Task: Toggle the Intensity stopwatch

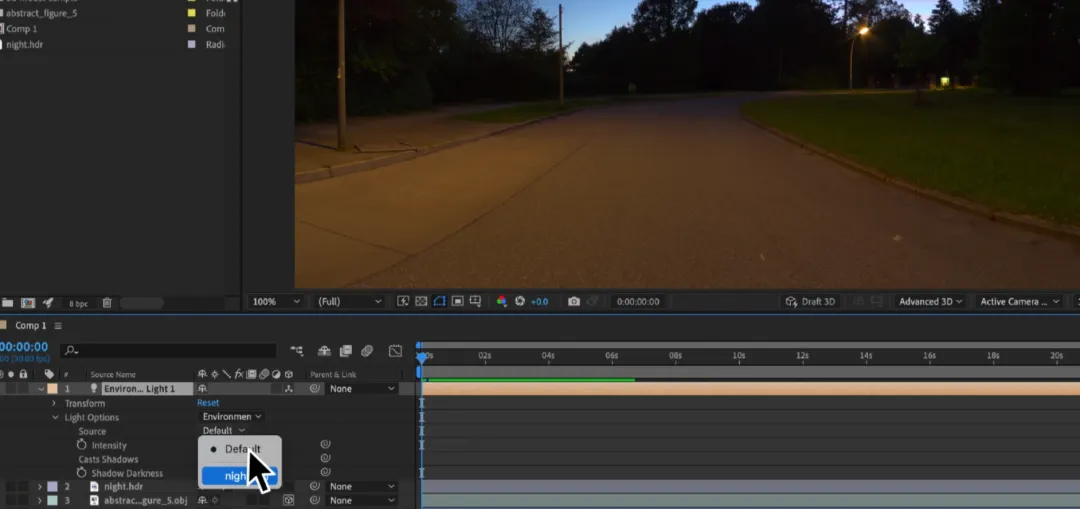Action: point(81,446)
